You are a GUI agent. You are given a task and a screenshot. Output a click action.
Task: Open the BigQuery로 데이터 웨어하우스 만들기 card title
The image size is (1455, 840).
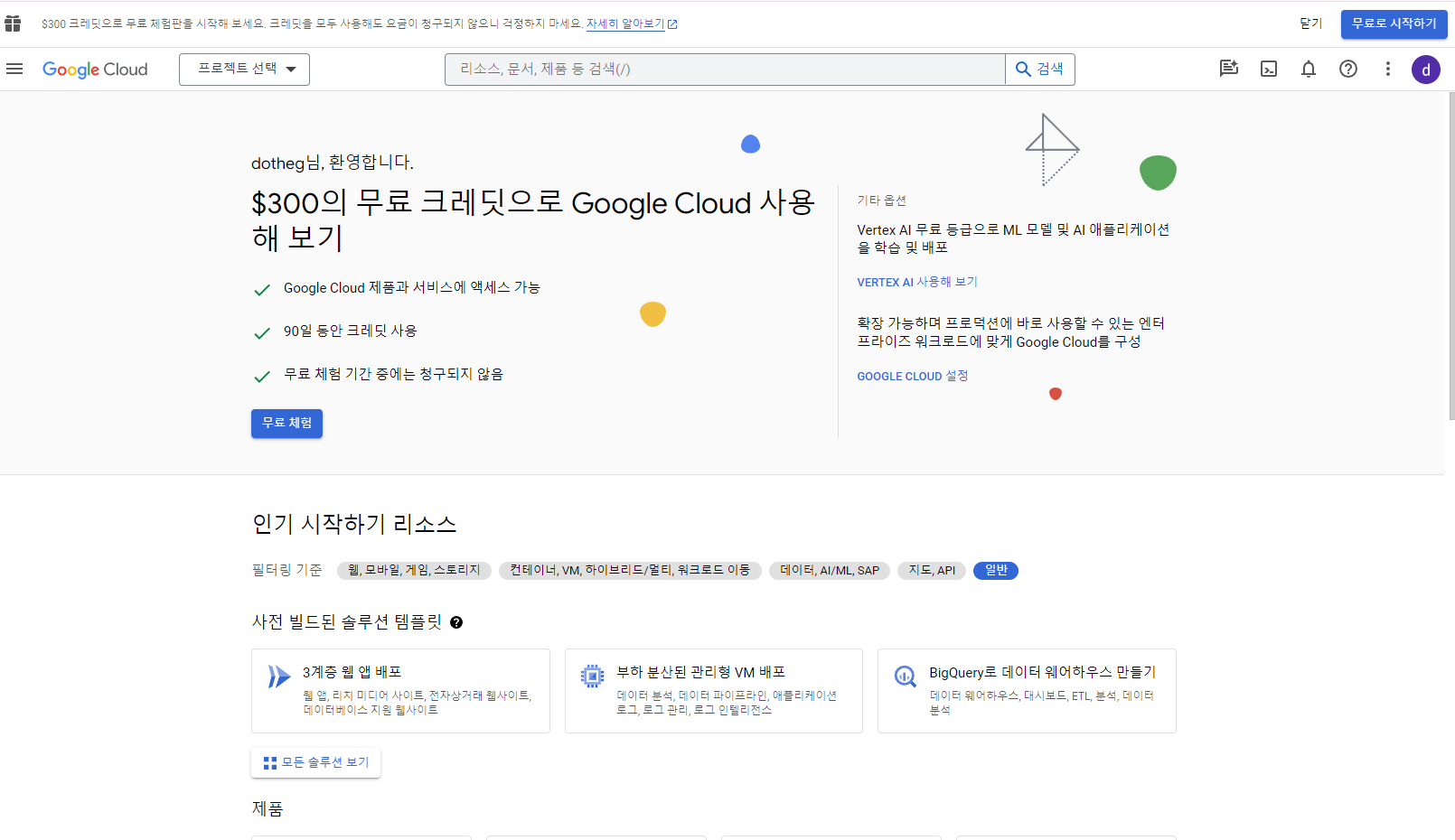coord(1042,673)
